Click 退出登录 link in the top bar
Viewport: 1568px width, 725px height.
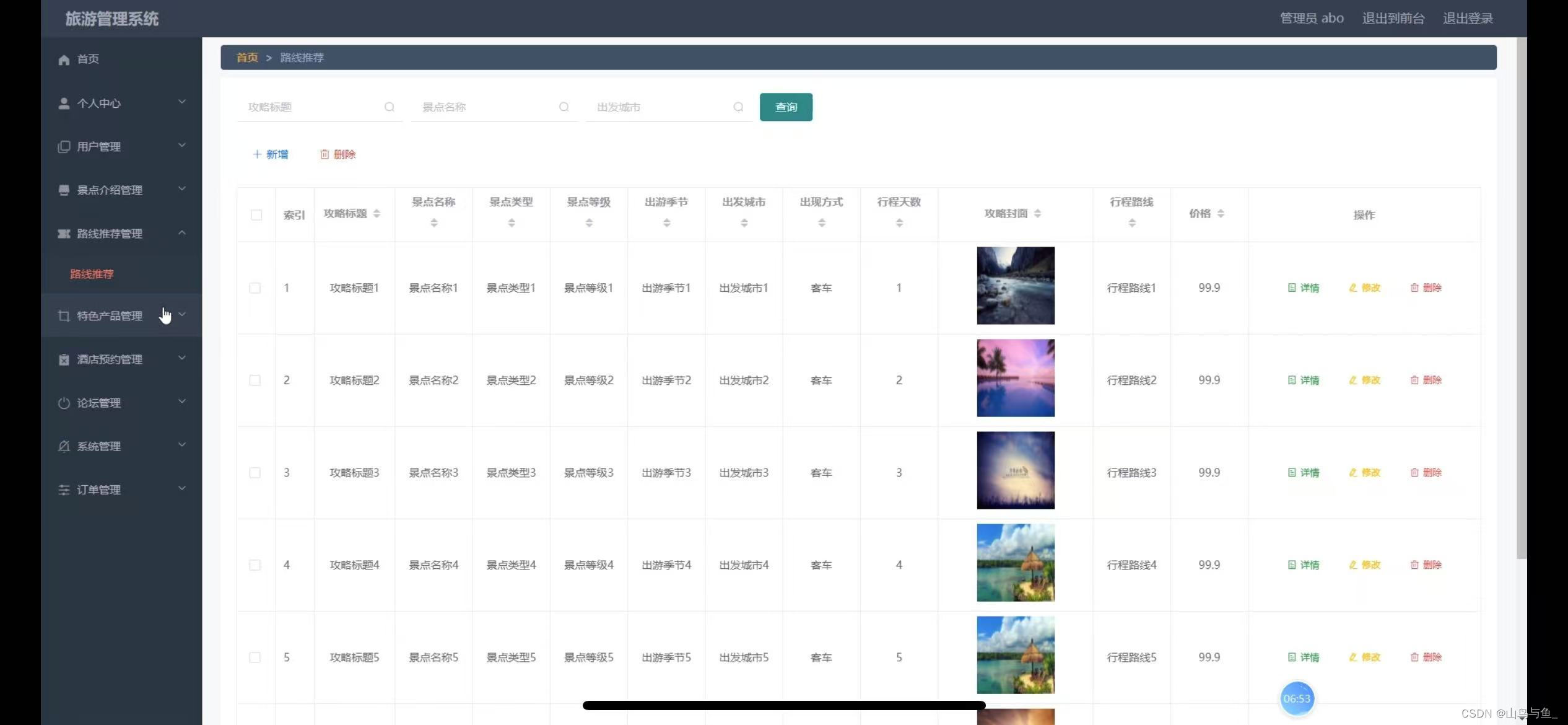click(1468, 19)
